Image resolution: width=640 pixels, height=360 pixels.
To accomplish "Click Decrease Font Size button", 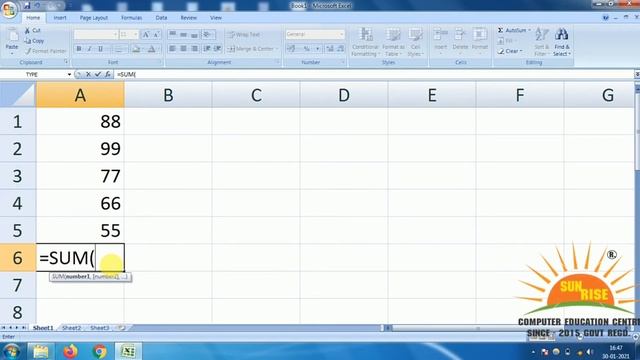I will point(157,35).
